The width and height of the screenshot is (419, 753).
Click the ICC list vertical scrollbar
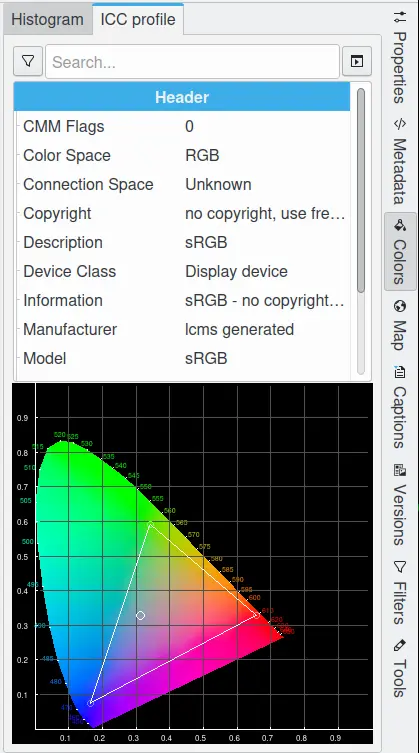pyautogui.click(x=361, y=190)
